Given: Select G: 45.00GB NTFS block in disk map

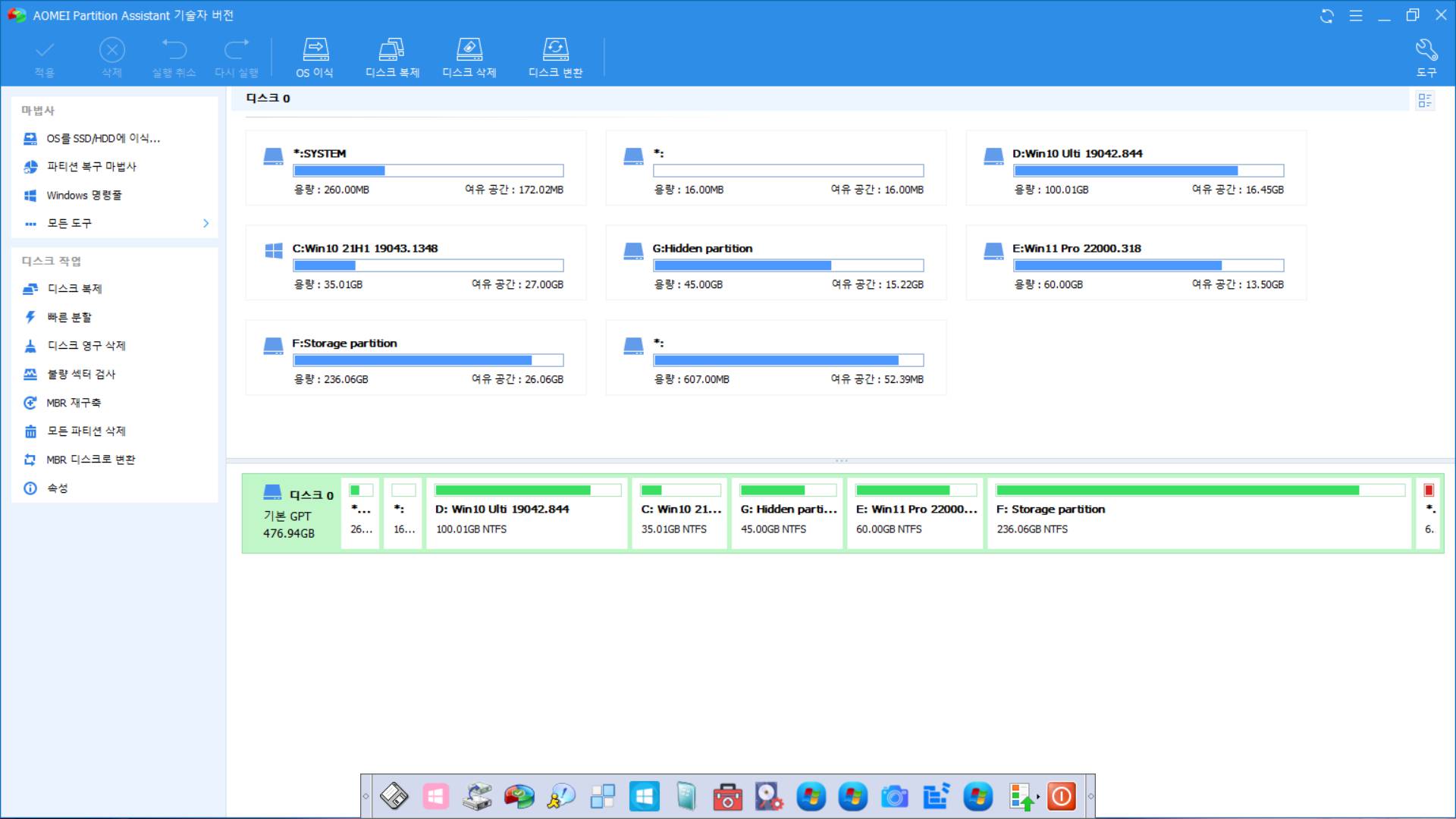Looking at the screenshot, I should (x=788, y=513).
